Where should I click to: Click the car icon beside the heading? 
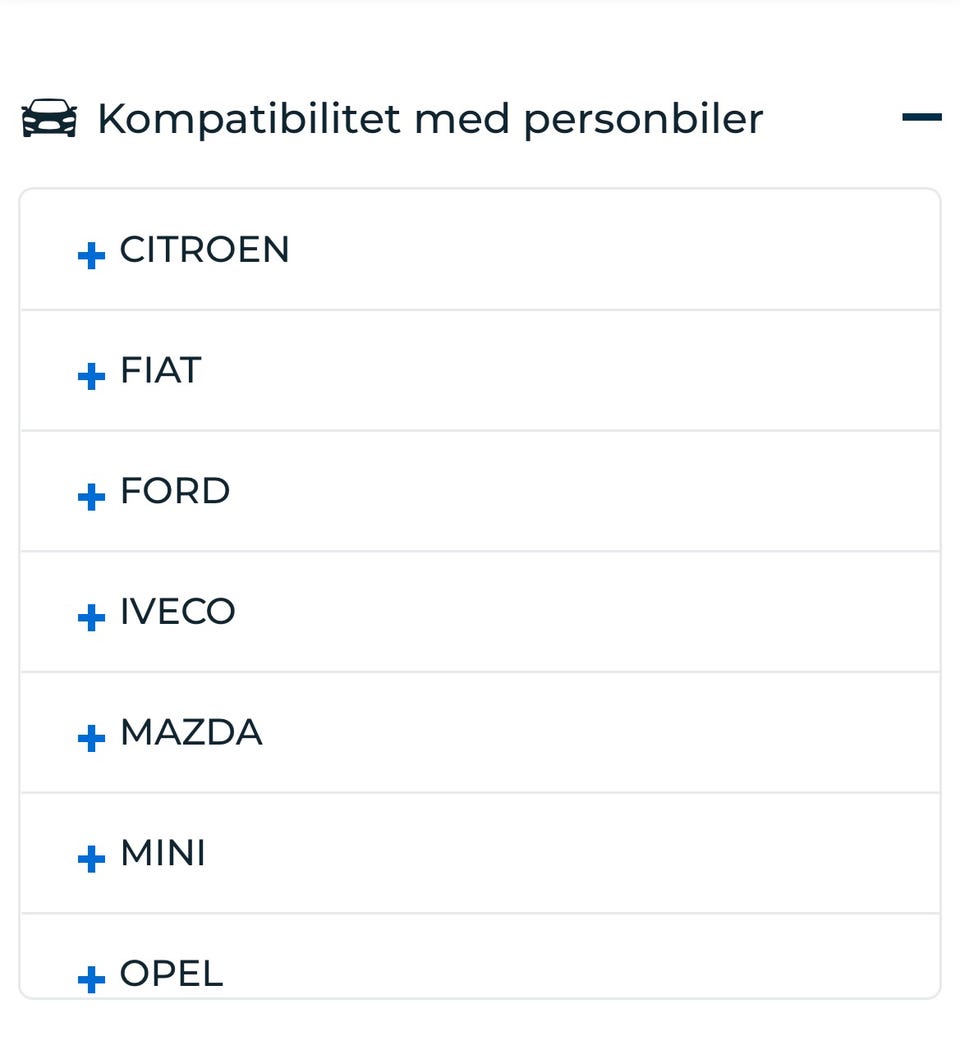tap(49, 119)
